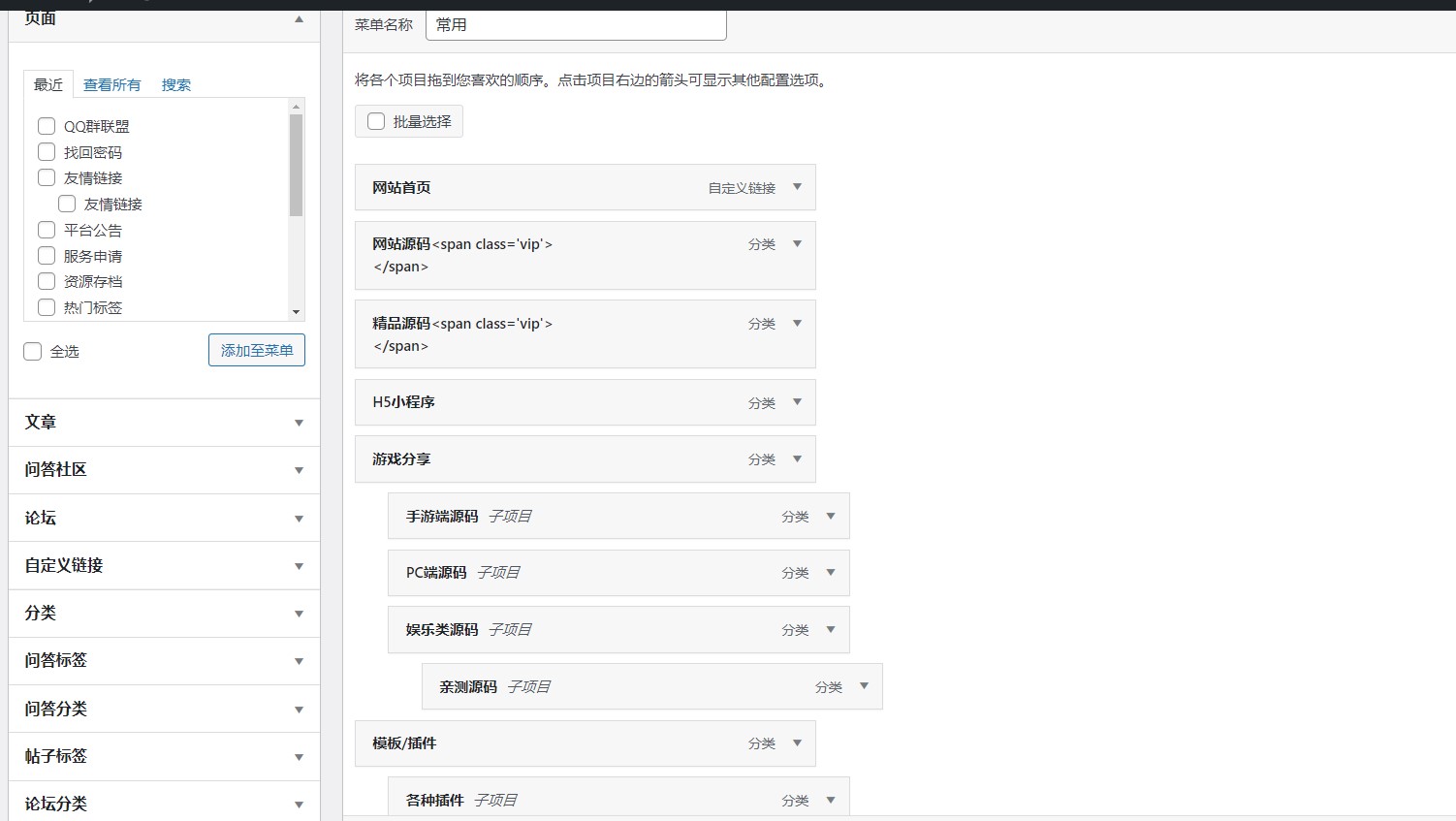Open settings arrow for 模板/插件 item

click(x=797, y=743)
